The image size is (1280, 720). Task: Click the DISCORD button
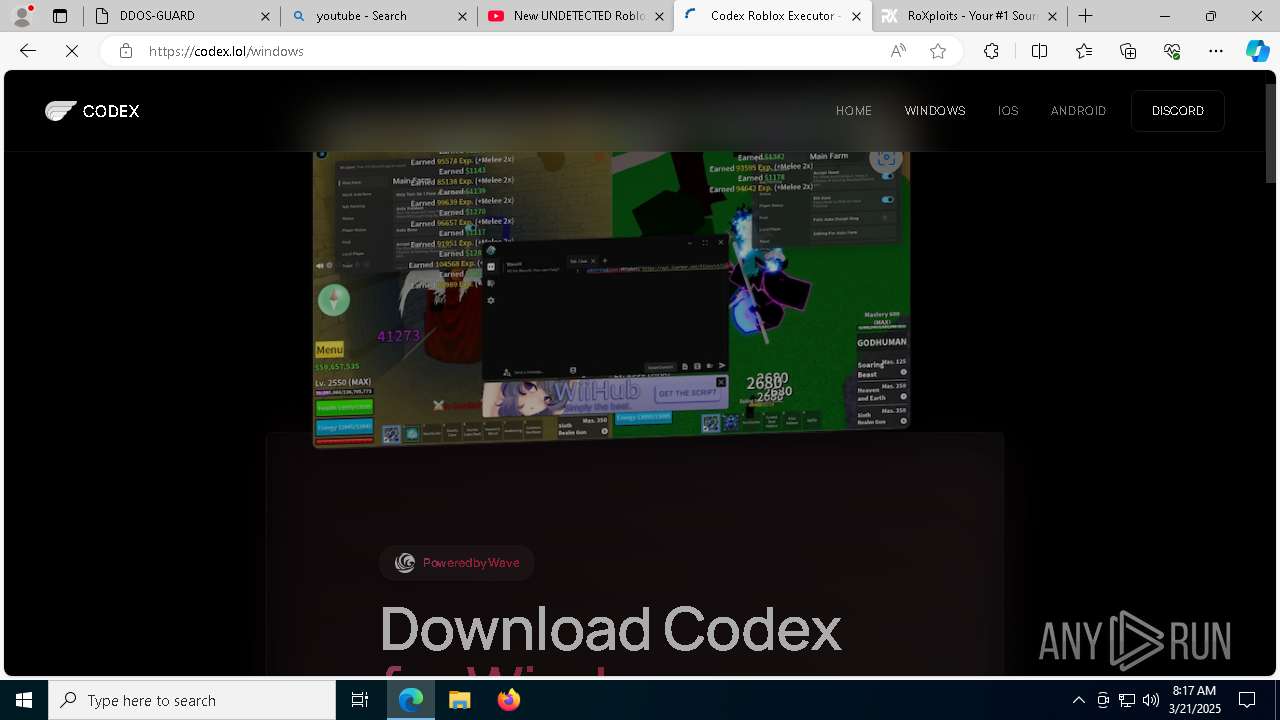pos(1178,111)
